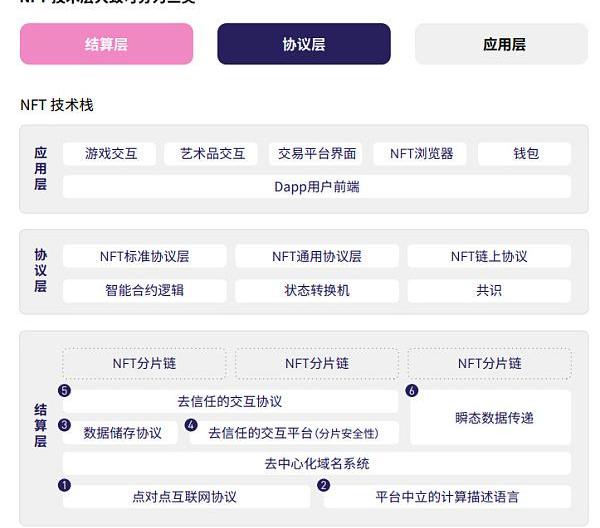Select the gray 应用层 tab
The width and height of the screenshot is (600, 528).
point(503,44)
